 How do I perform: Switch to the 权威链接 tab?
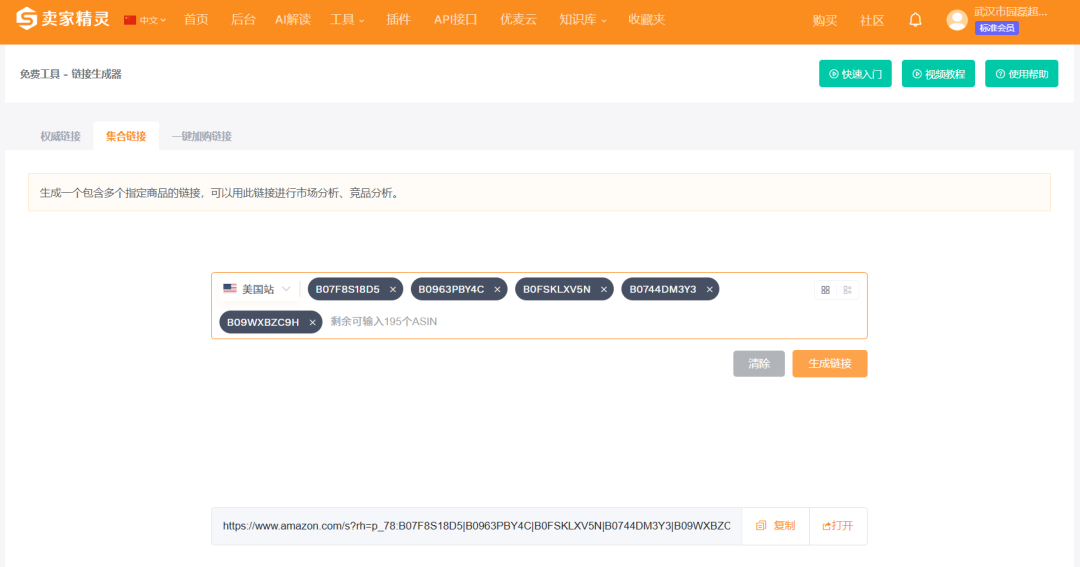coord(61,136)
